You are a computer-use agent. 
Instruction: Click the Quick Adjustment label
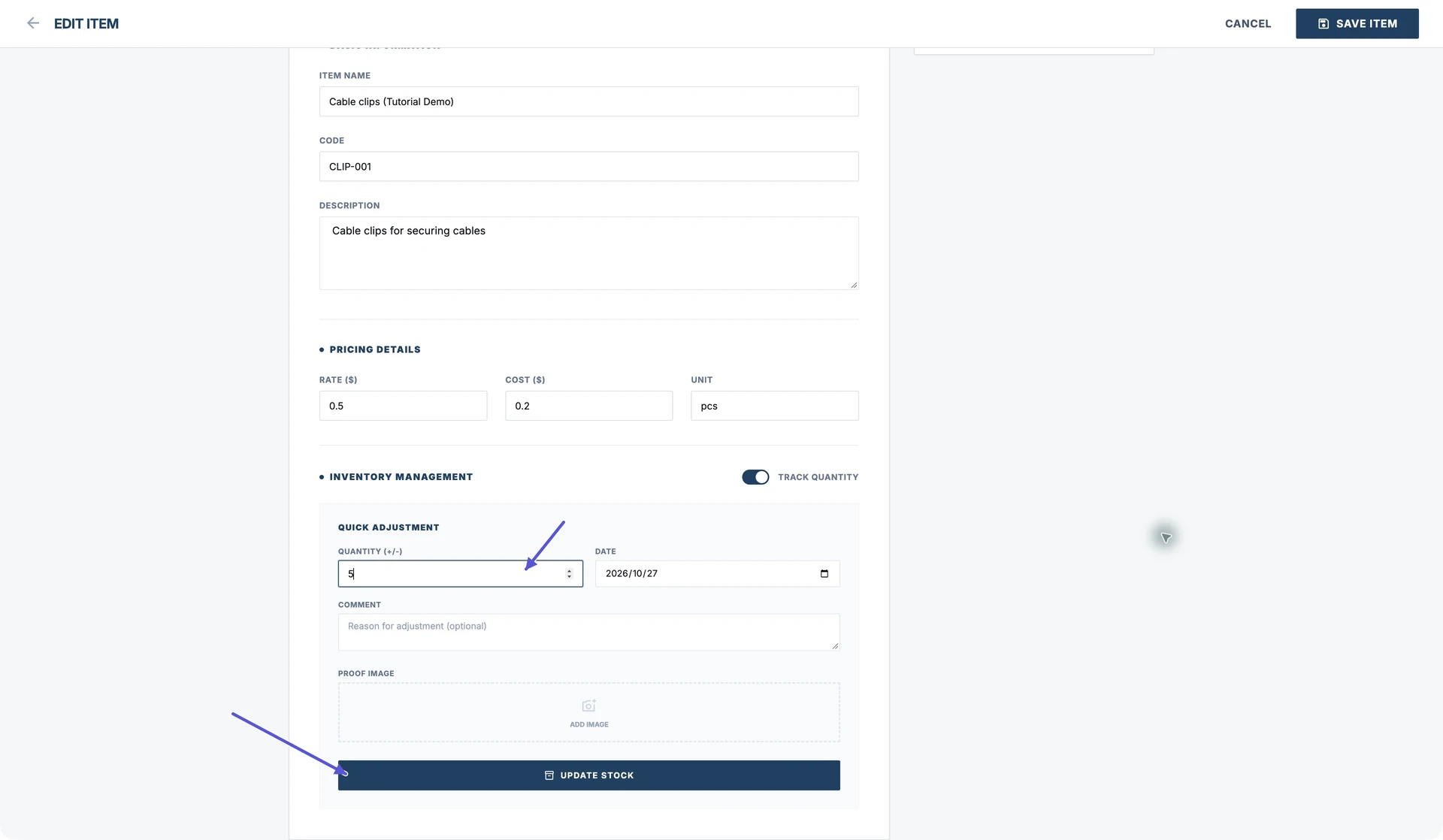(x=389, y=527)
